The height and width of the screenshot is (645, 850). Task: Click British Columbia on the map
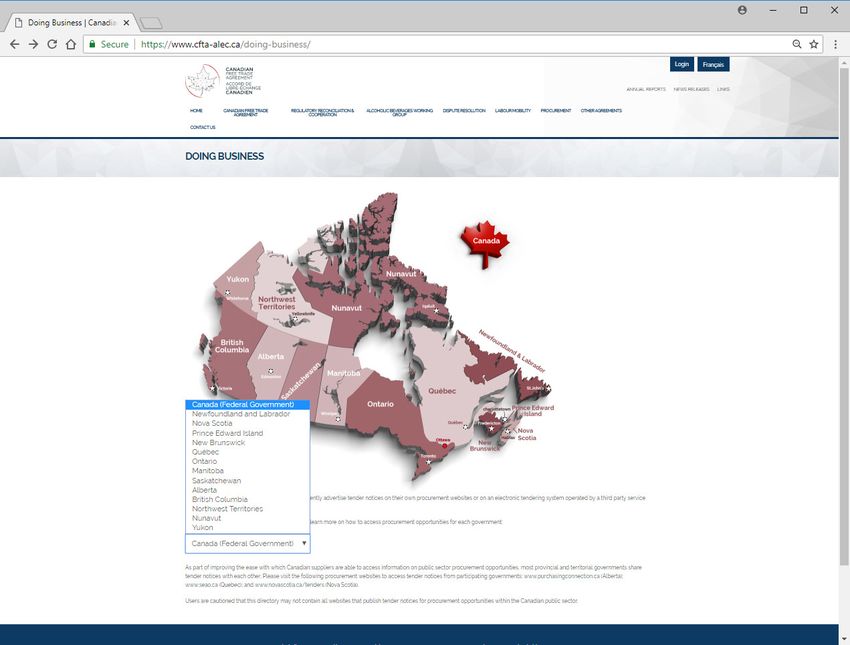(231, 346)
